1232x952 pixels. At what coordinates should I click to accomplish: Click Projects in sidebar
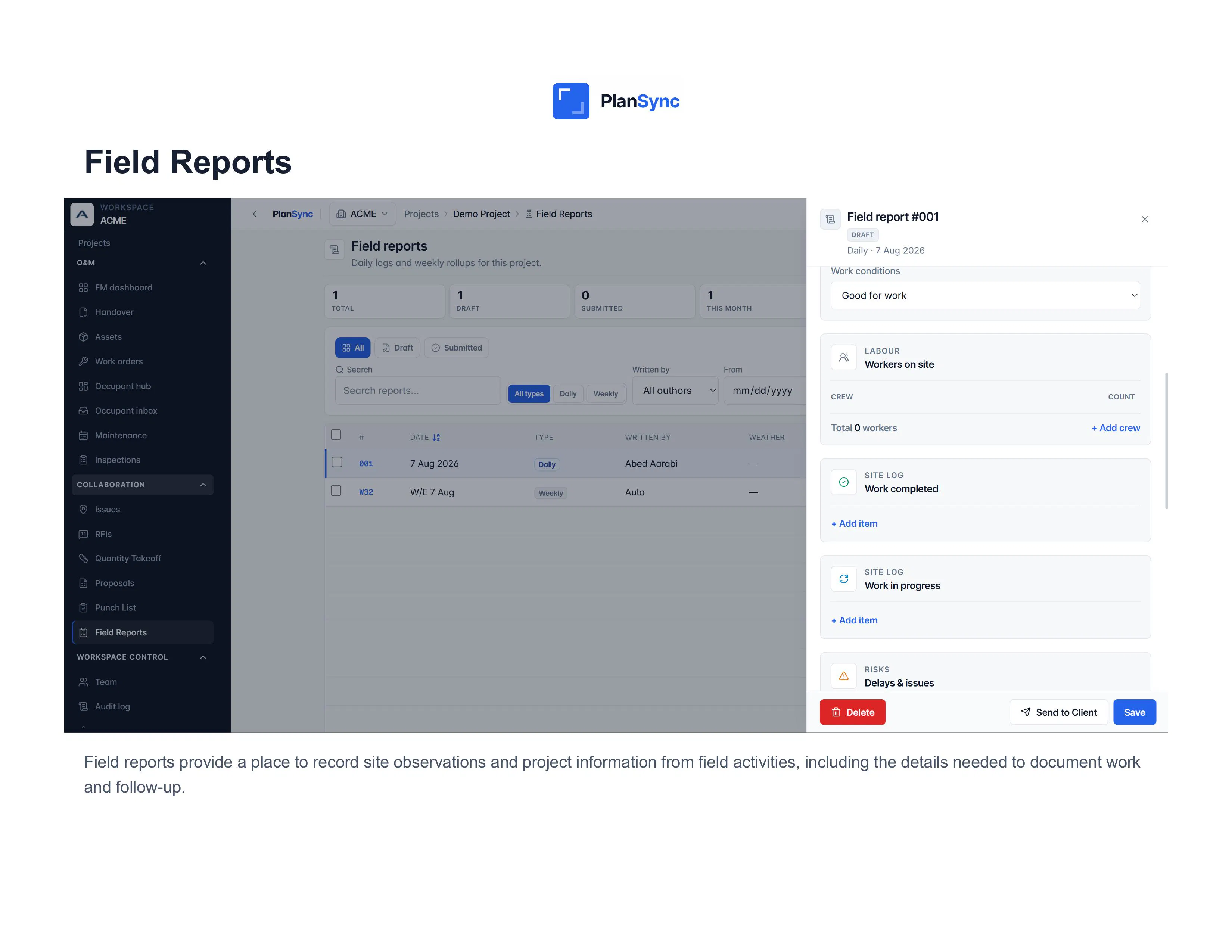tap(94, 243)
